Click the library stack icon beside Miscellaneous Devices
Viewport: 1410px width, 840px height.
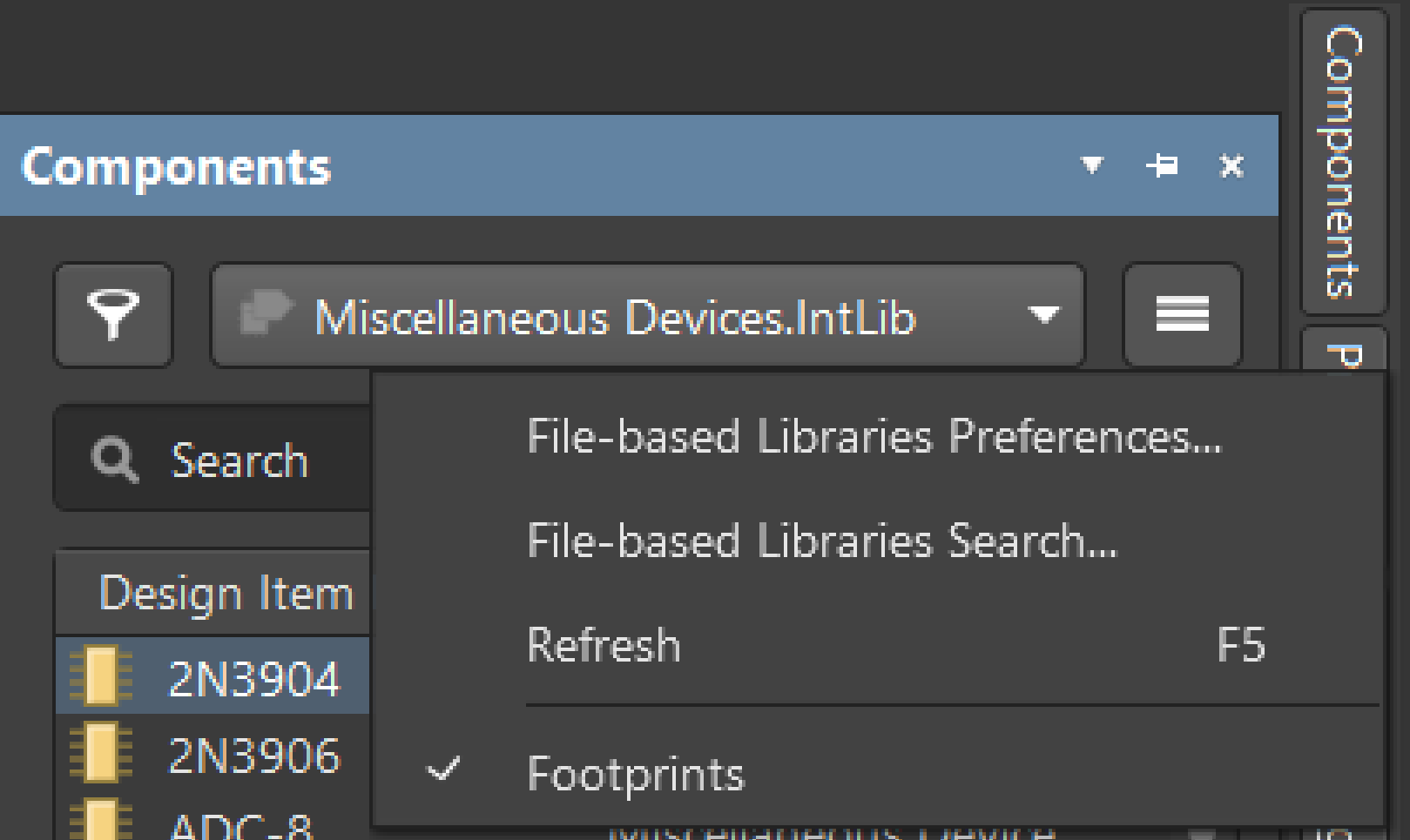[x=266, y=313]
